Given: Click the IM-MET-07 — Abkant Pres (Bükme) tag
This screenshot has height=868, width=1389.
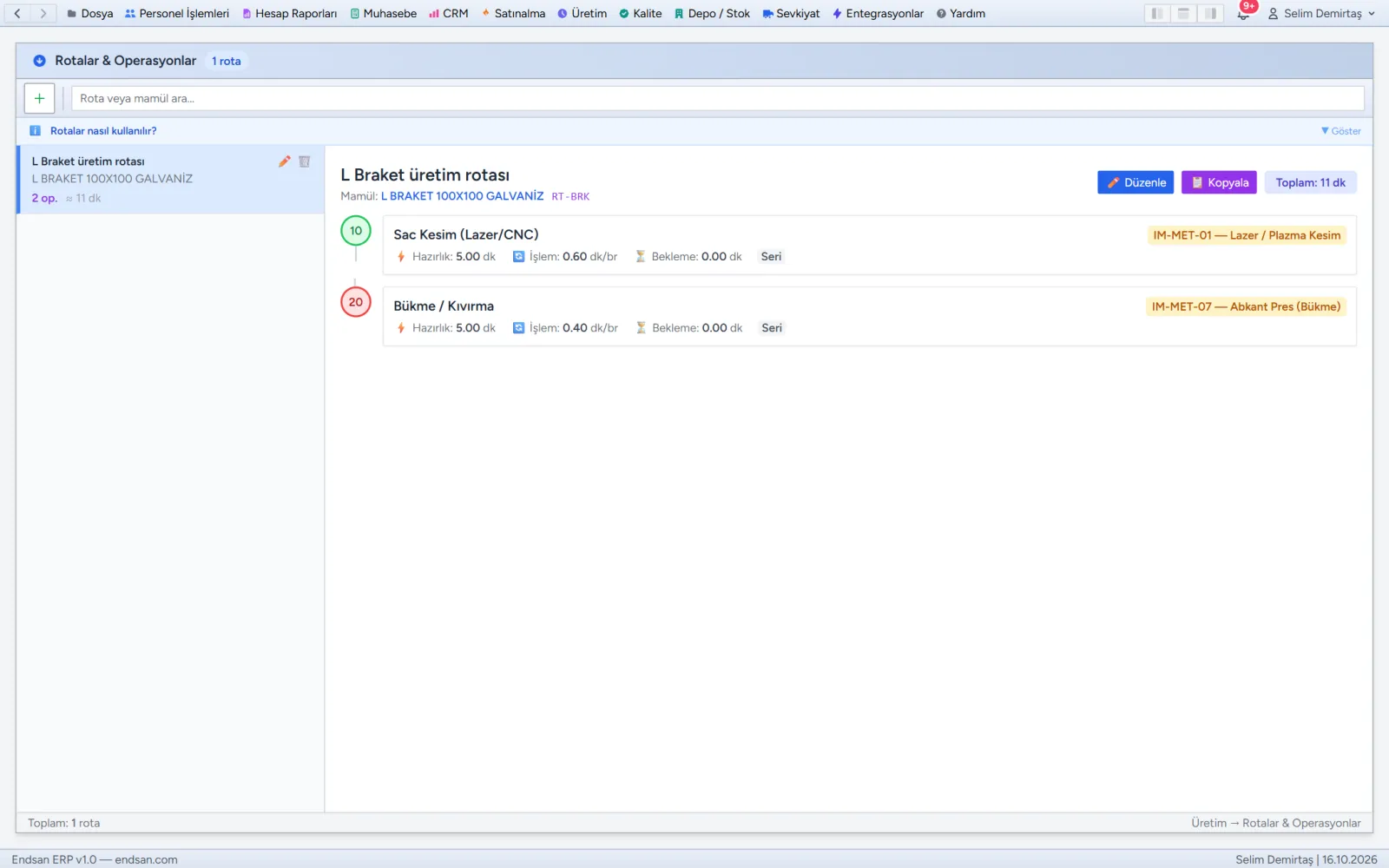Looking at the screenshot, I should [1246, 306].
